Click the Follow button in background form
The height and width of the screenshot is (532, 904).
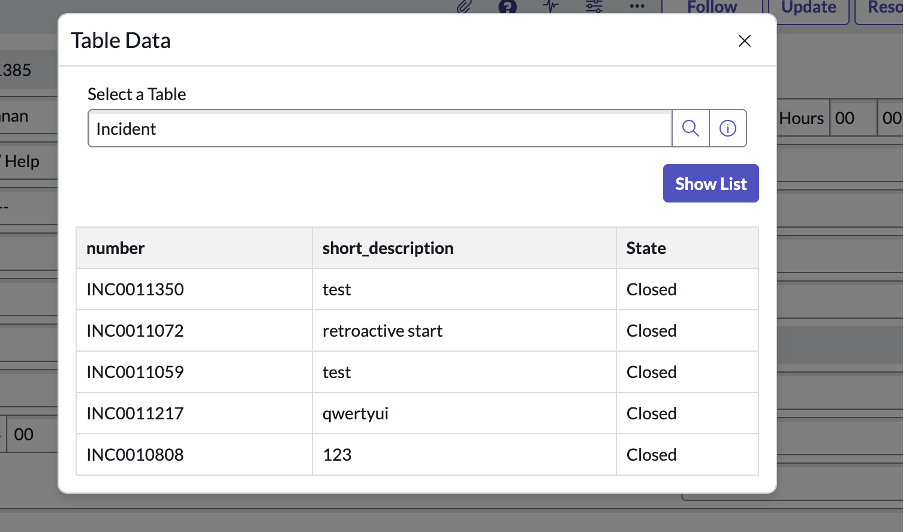pos(711,7)
